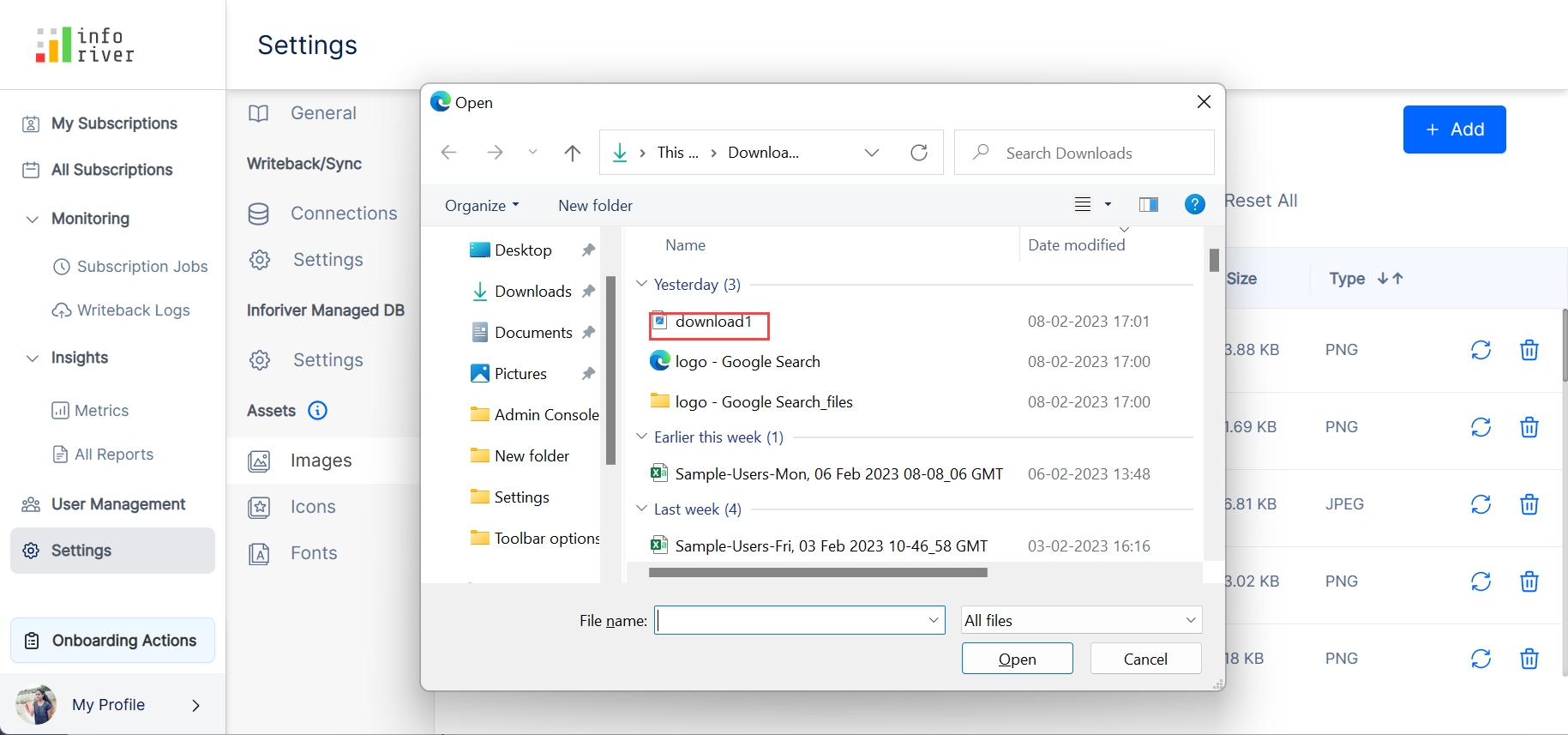Sort table by Type column arrows
1568x735 pixels.
1390,279
